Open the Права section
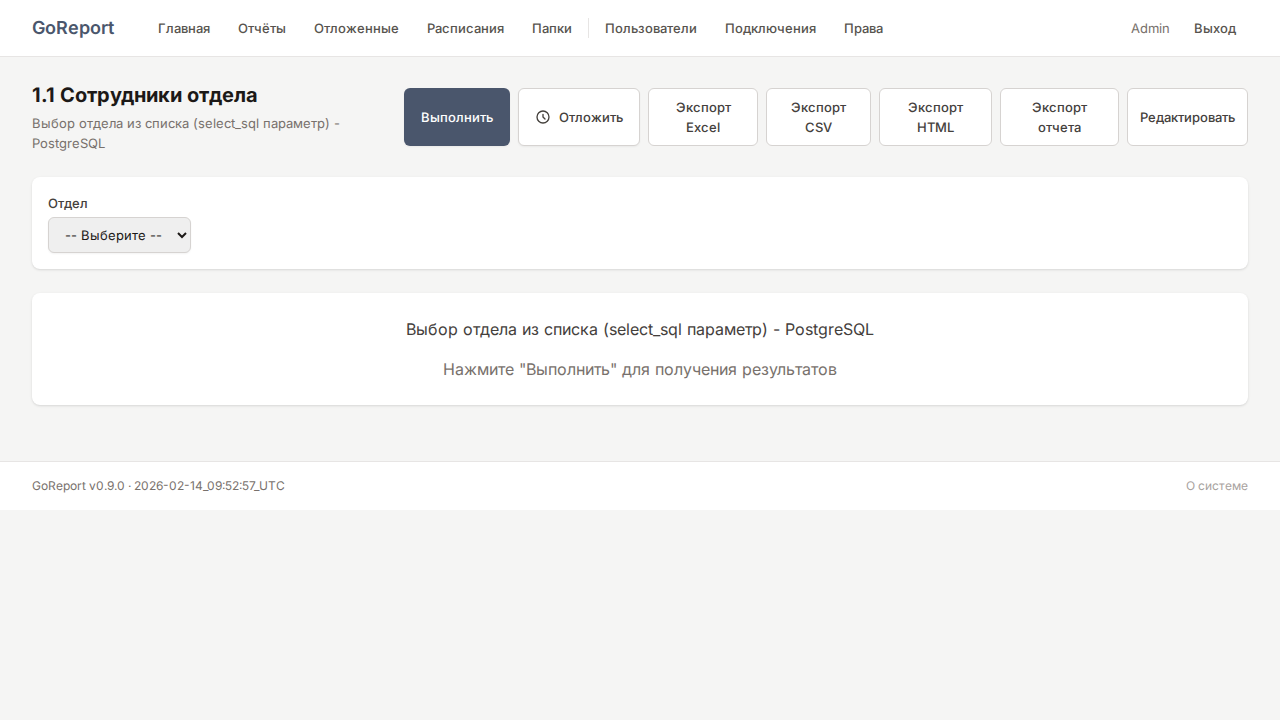Image resolution: width=1280 pixels, height=720 pixels. (x=863, y=28)
